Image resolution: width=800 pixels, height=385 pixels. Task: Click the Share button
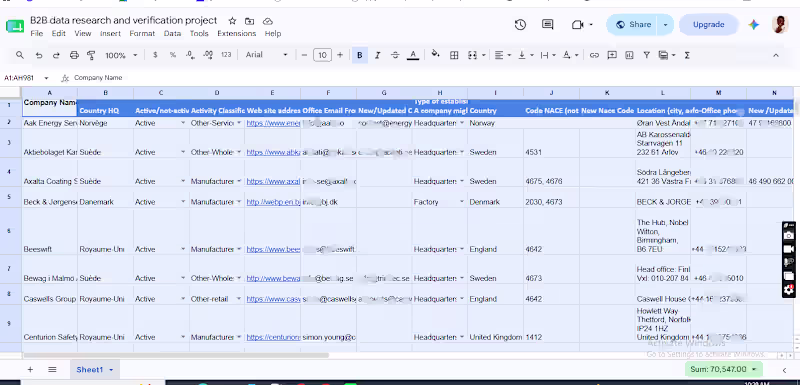[x=633, y=24]
